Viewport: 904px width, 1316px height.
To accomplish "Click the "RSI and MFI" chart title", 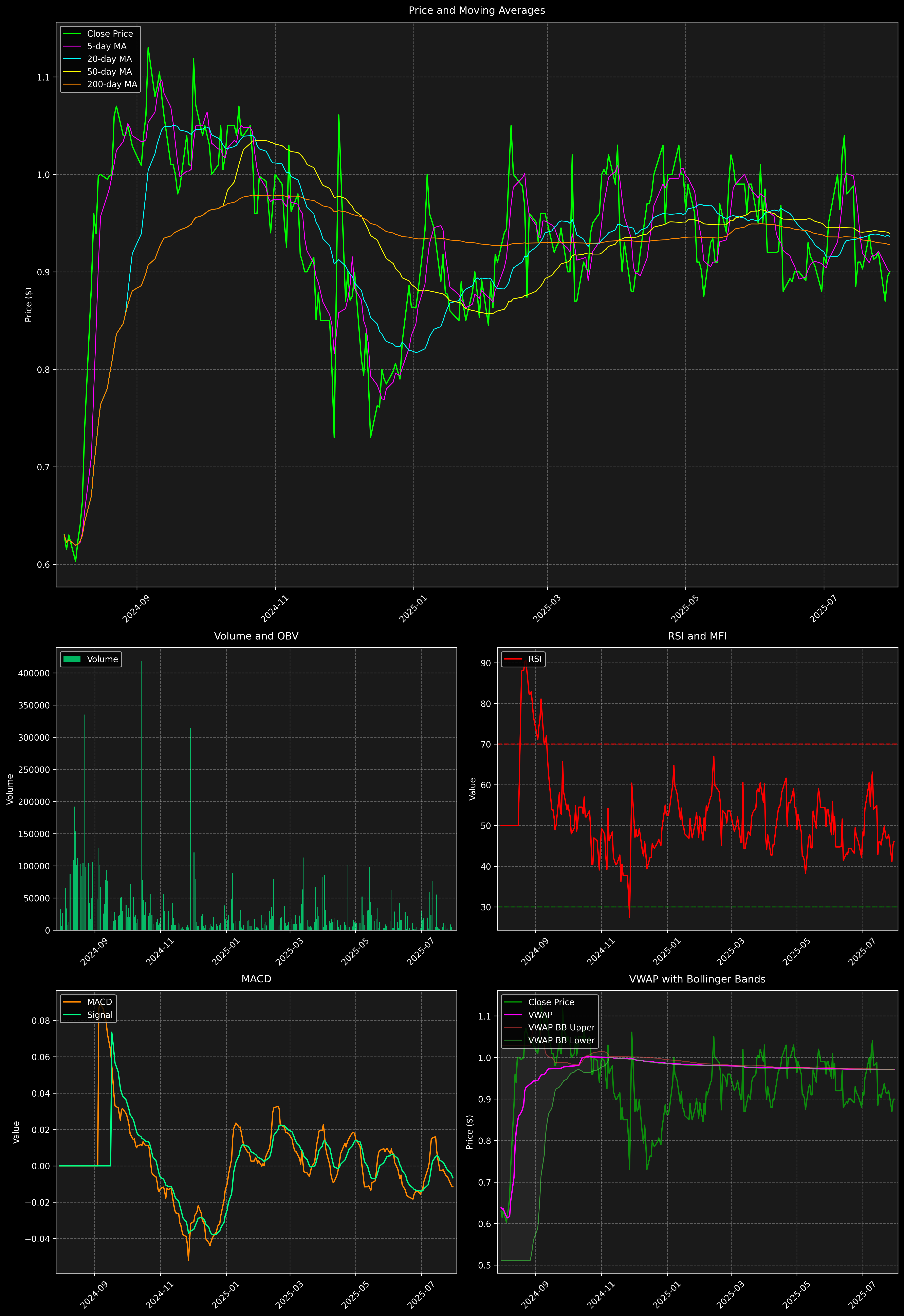I will (x=697, y=636).
